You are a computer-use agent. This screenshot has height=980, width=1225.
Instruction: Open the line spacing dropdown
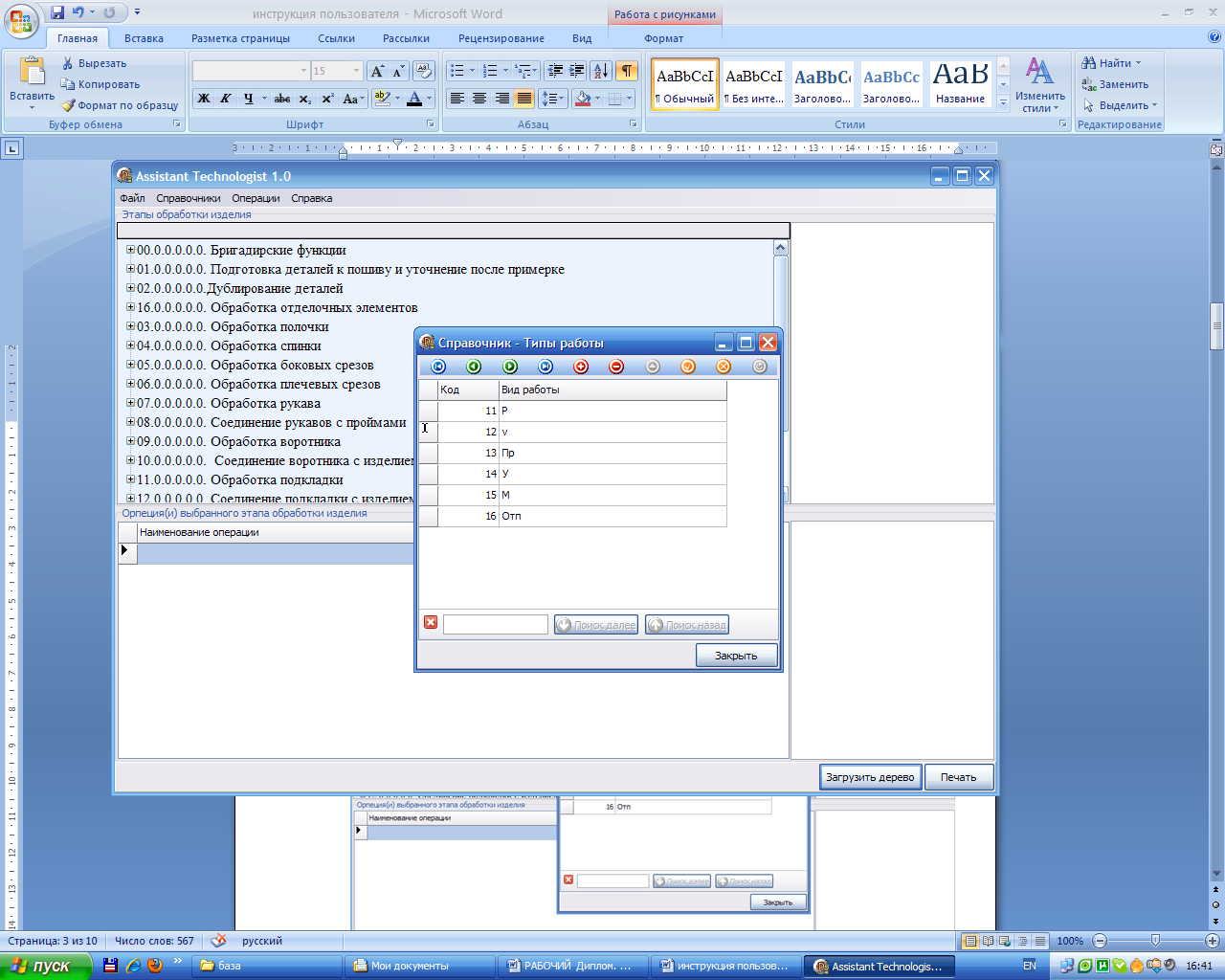(553, 99)
